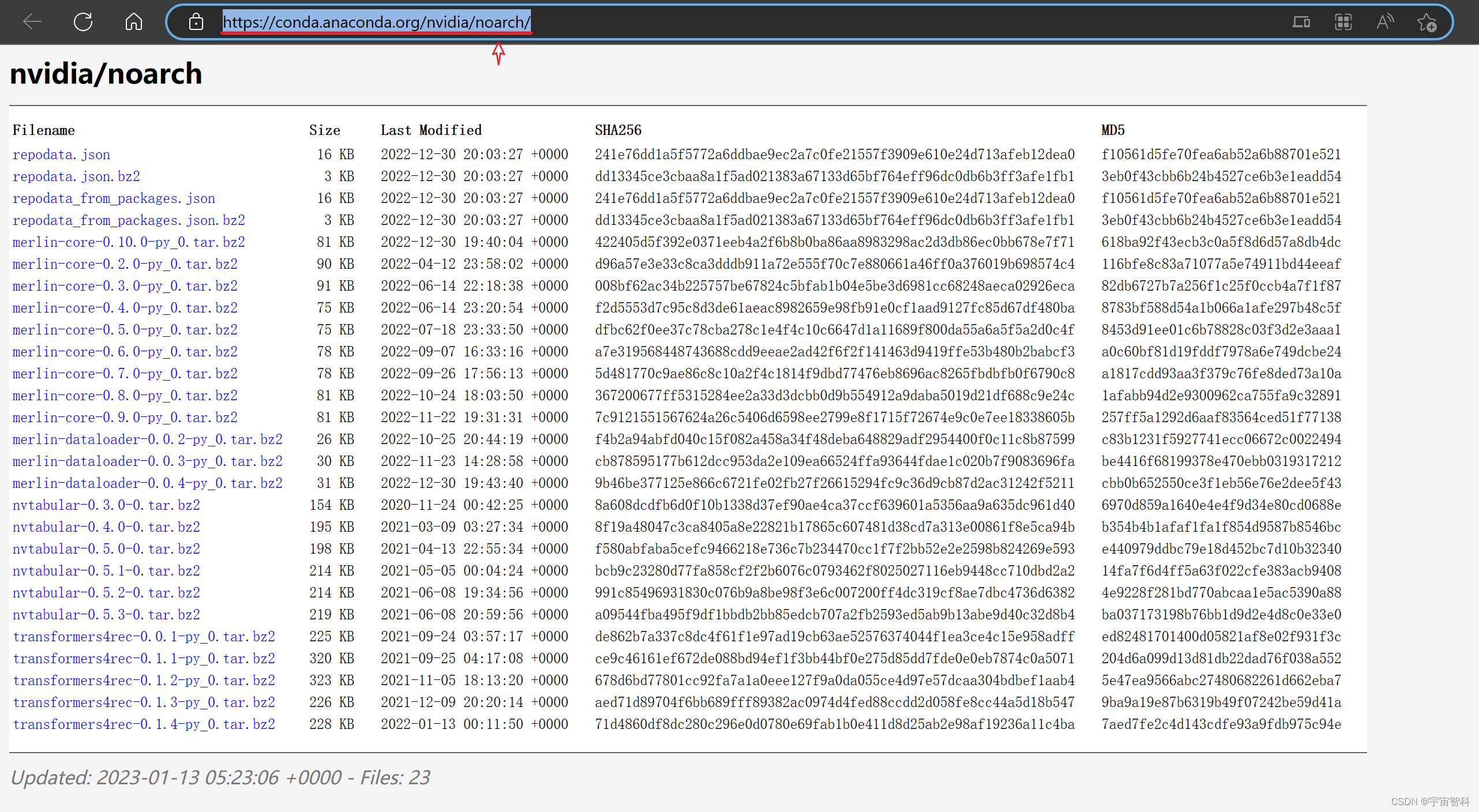Download nvtabular-0.5.0-0.tar.bz2
The height and width of the screenshot is (812, 1479).
[106, 549]
